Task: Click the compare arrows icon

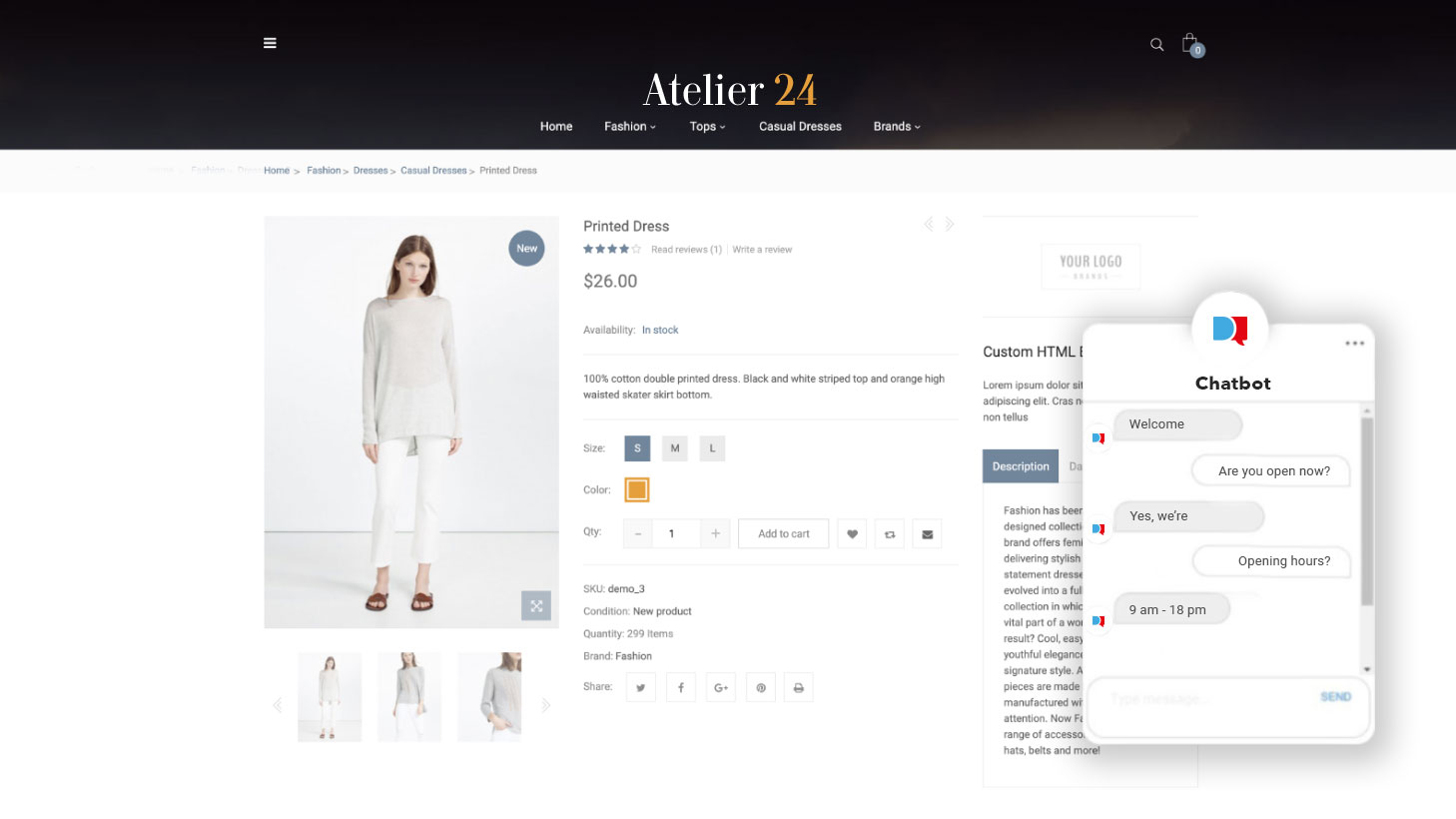Action: tap(890, 534)
